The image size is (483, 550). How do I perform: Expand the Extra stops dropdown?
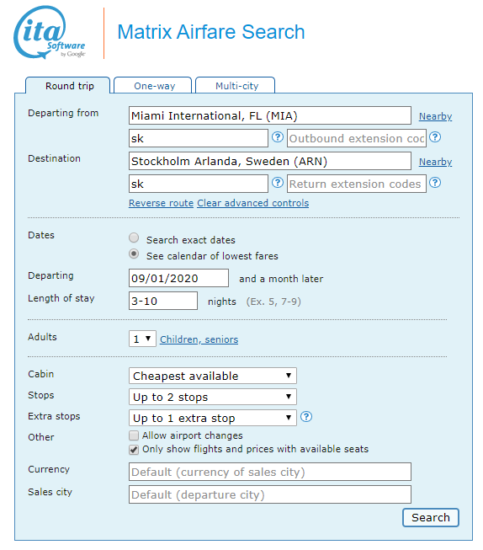pos(213,418)
